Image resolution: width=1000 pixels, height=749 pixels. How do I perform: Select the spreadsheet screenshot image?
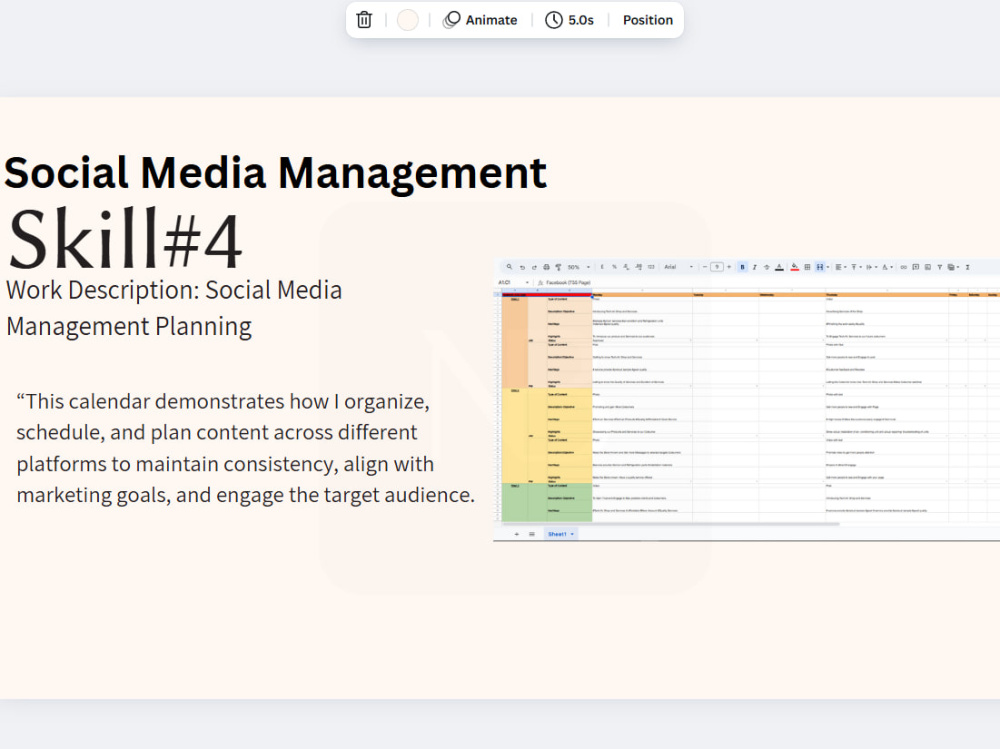point(746,401)
